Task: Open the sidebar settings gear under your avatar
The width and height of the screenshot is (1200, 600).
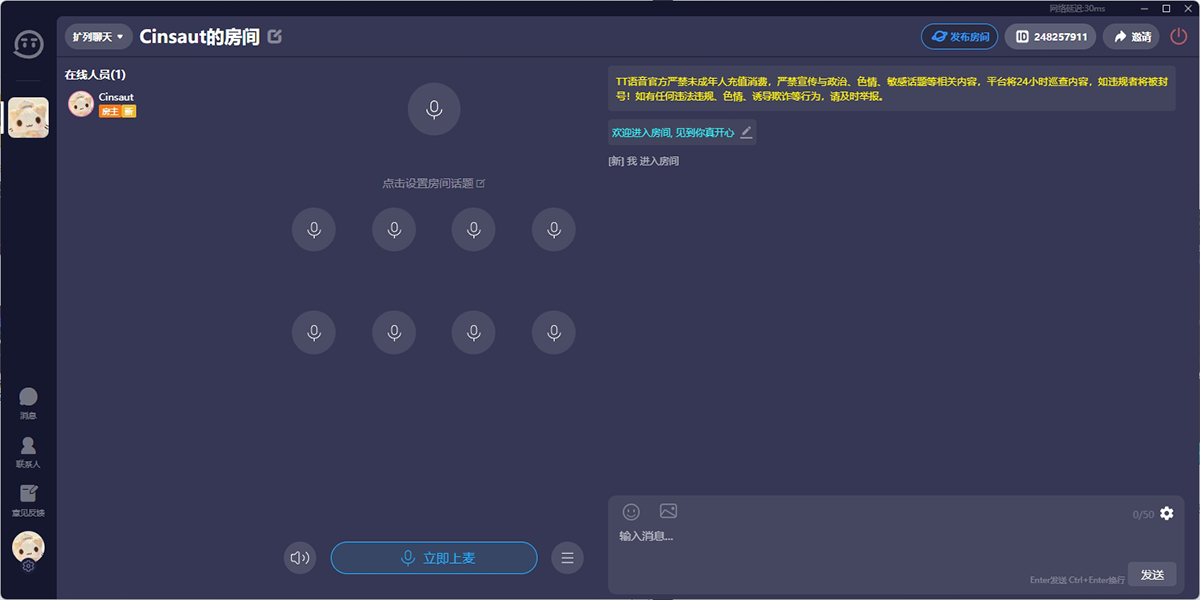Action: 28,565
